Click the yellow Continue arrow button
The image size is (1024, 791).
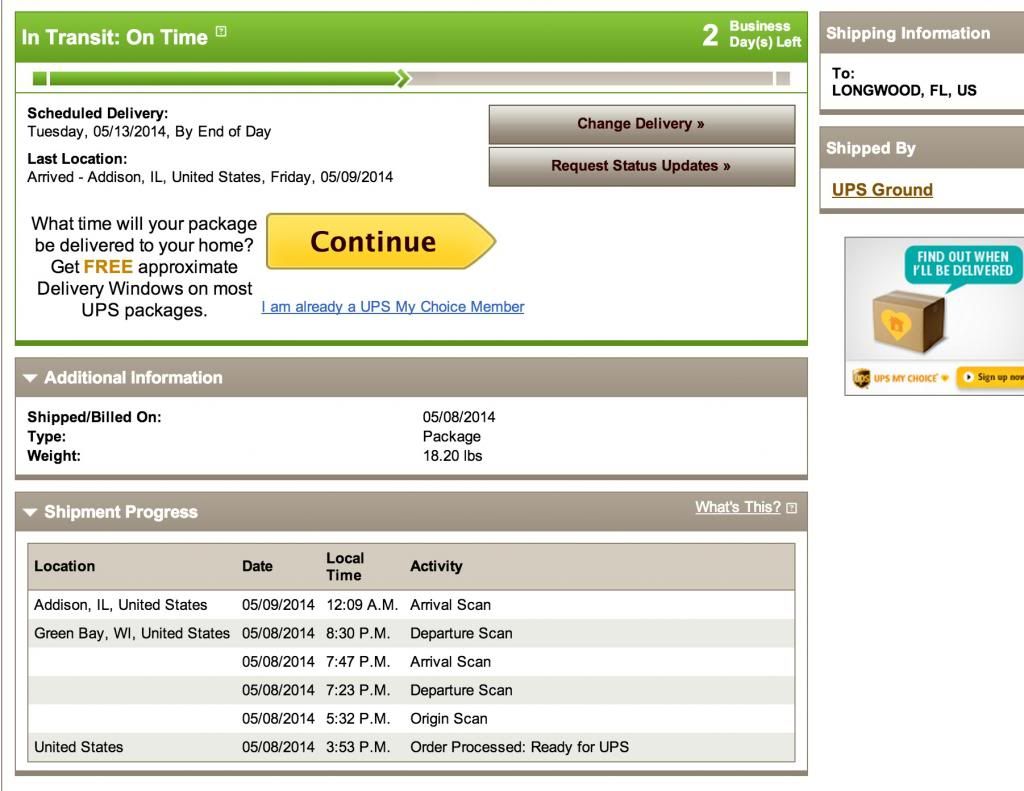381,241
